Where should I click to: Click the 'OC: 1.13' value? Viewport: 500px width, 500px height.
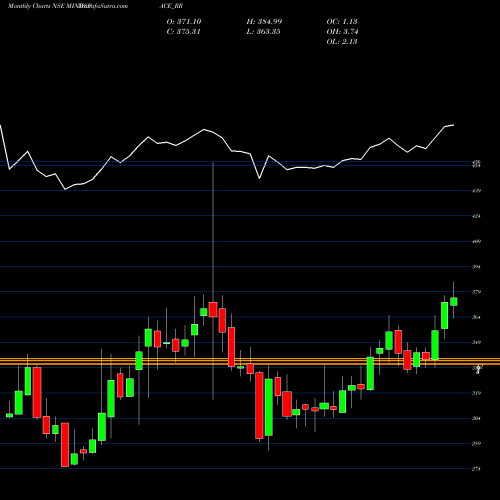342,22
